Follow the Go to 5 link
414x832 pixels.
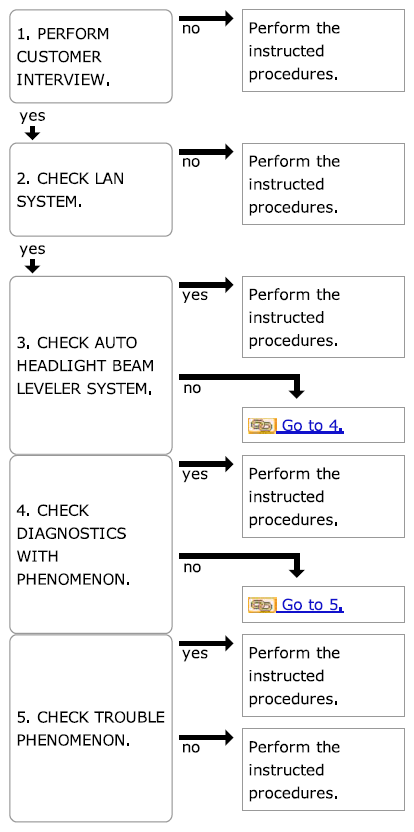[313, 605]
